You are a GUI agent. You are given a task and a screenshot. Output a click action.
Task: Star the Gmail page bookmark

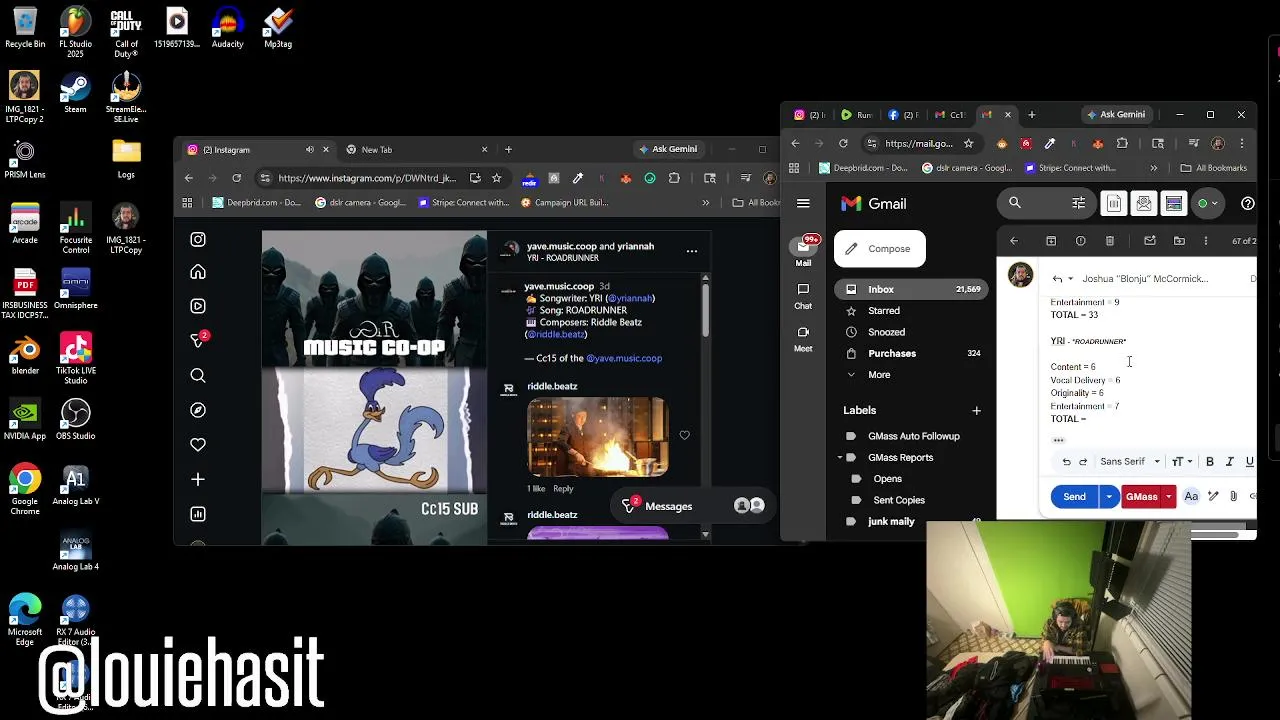(x=968, y=143)
